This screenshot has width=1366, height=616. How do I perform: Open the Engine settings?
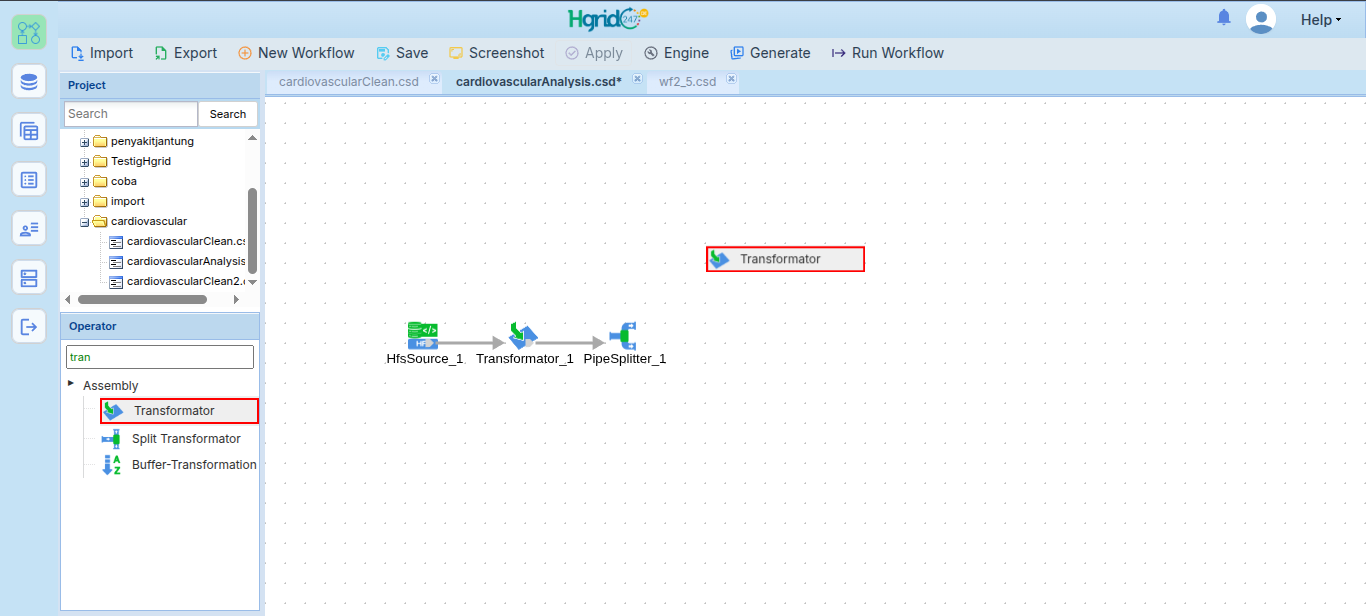(x=677, y=53)
